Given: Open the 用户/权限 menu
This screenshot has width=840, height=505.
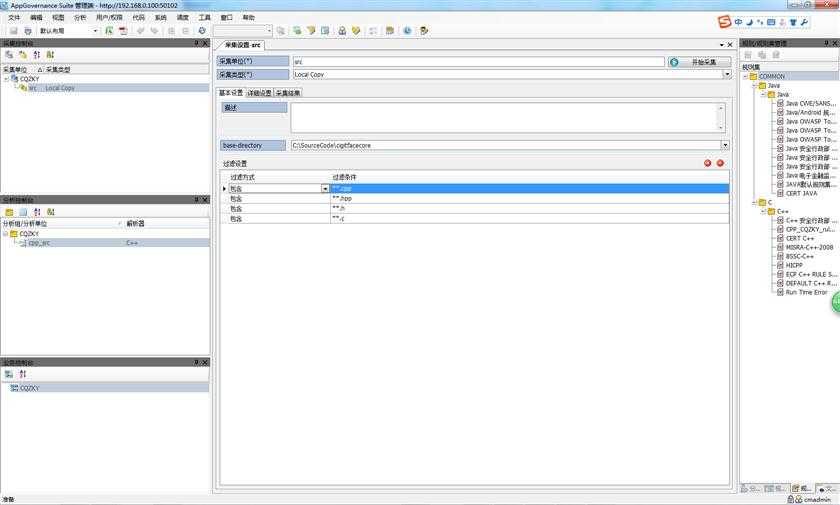Looking at the screenshot, I should click(x=109, y=18).
